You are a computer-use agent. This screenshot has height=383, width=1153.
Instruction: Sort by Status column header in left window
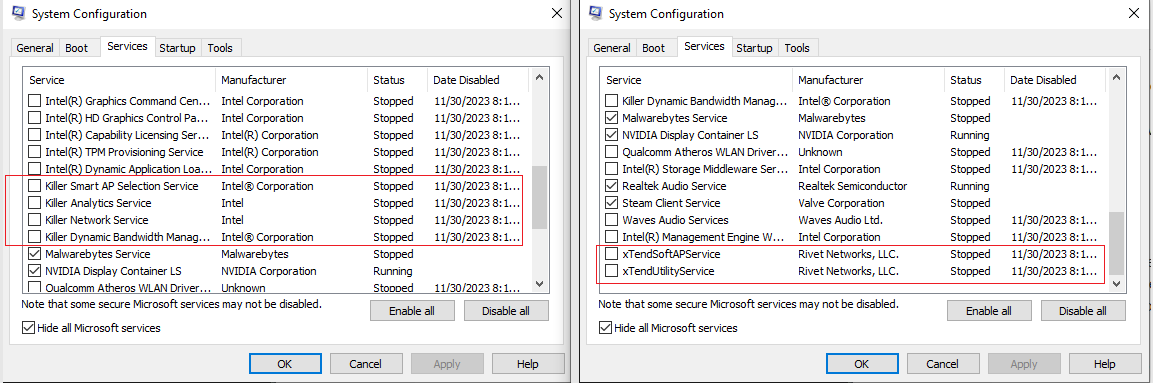398,80
